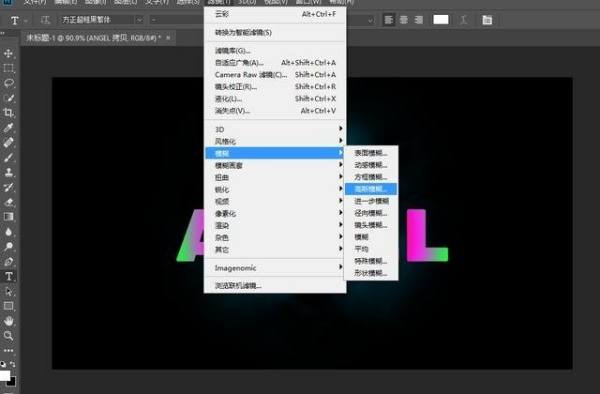The width and height of the screenshot is (600, 394).
Task: Select the Rectangle shape tool
Action: [x=8, y=306]
